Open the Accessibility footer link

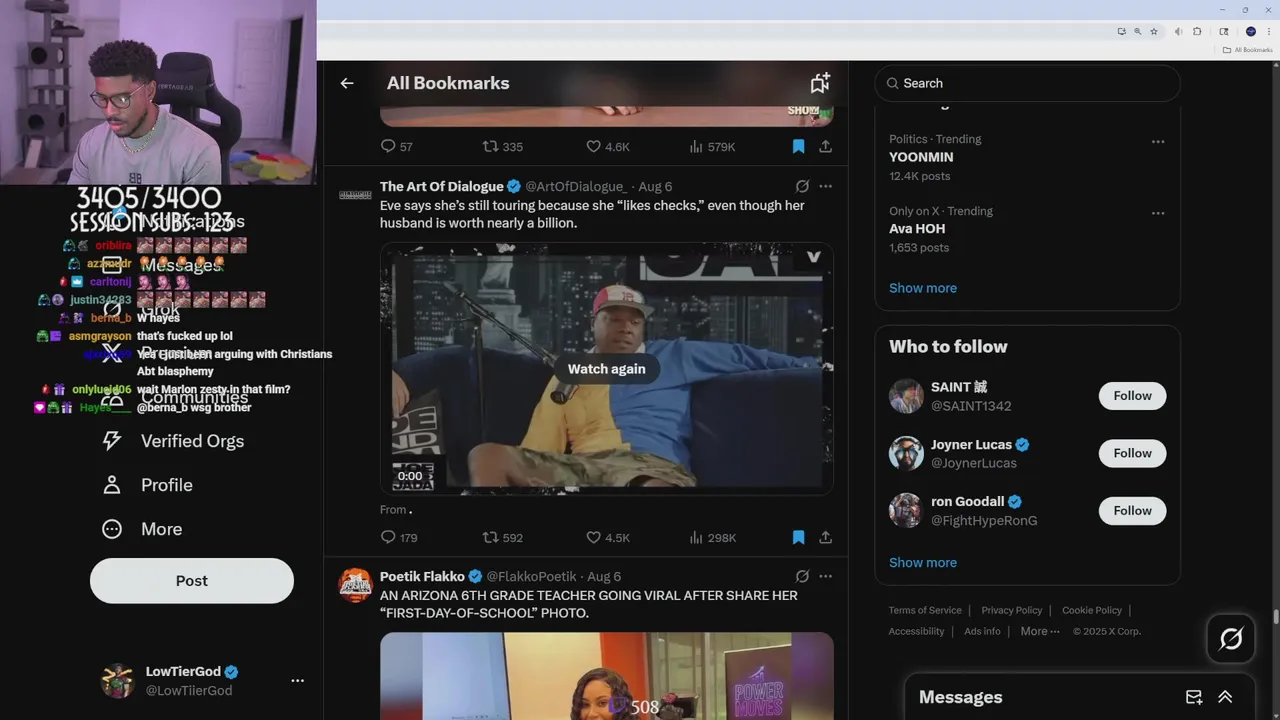pos(916,631)
